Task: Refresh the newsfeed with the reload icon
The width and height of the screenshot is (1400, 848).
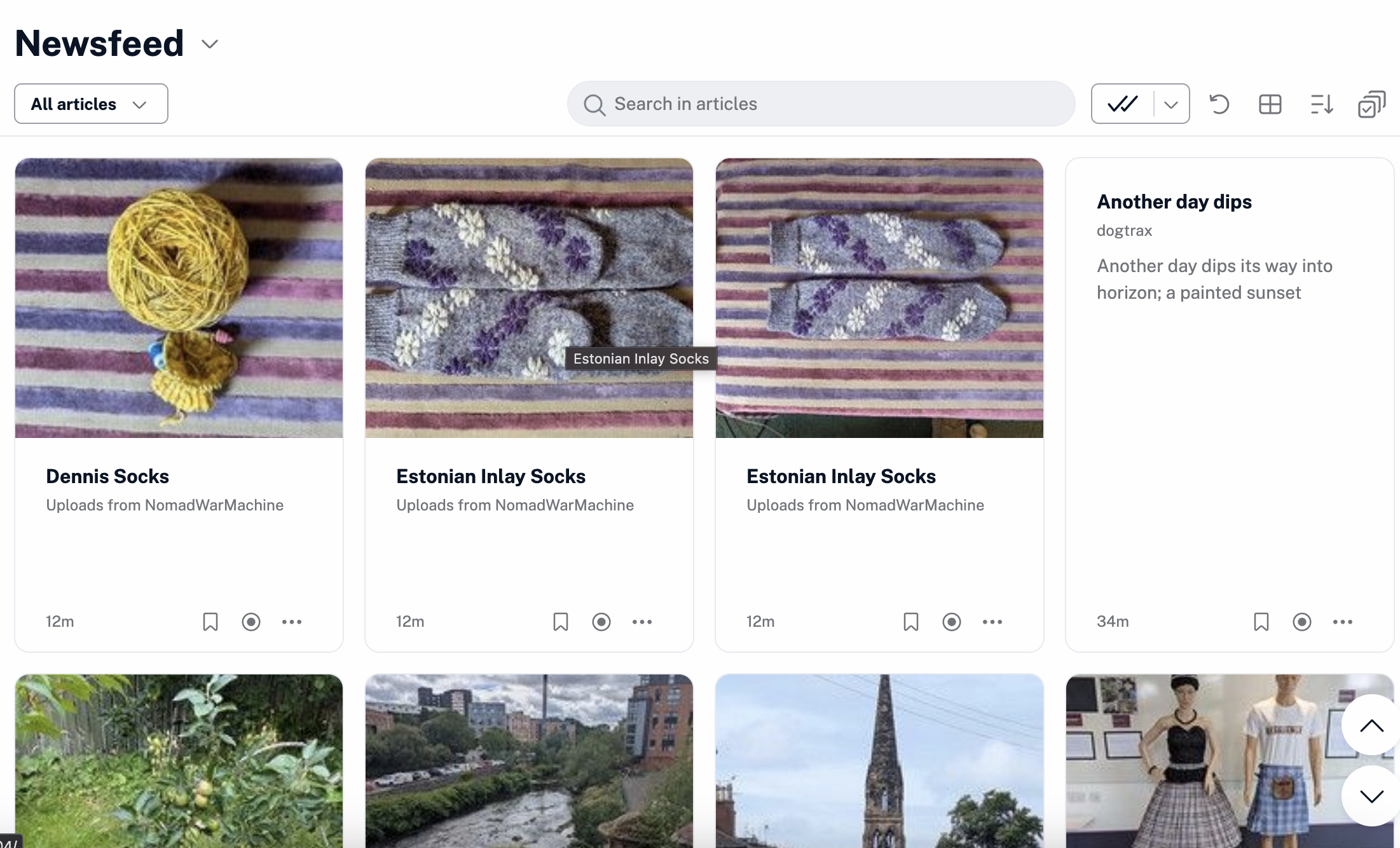Action: point(1219,104)
